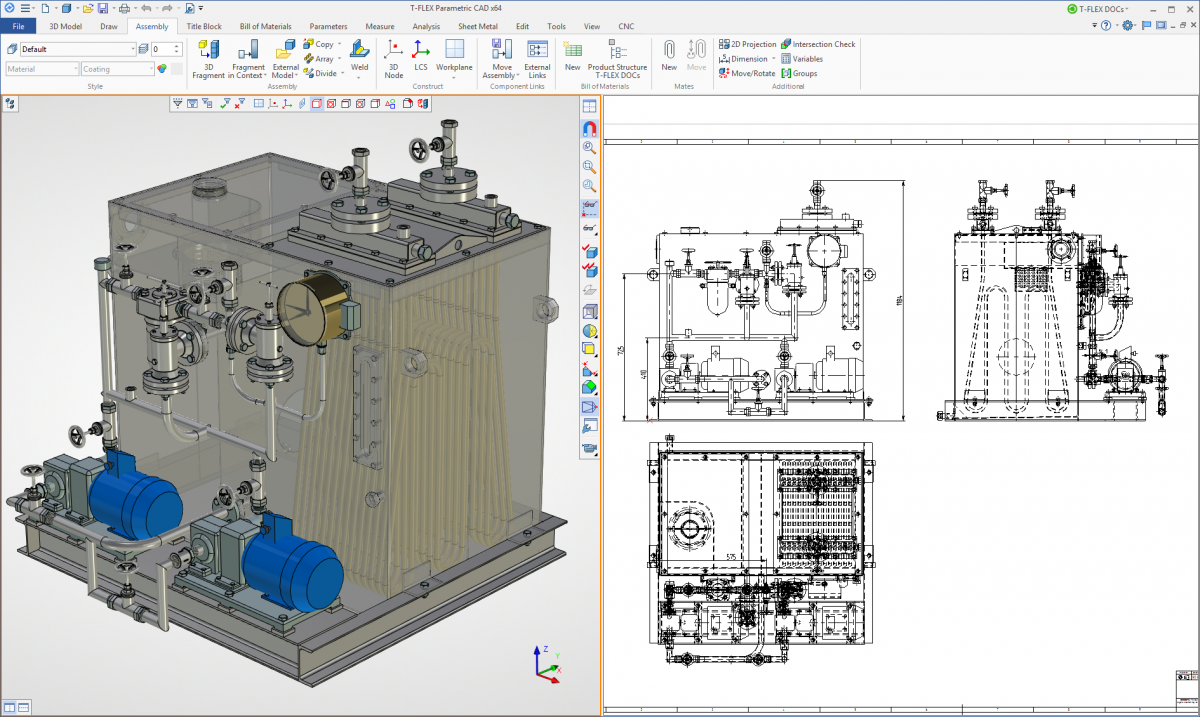
Task: Switch to the Draw tab
Action: click(x=108, y=26)
